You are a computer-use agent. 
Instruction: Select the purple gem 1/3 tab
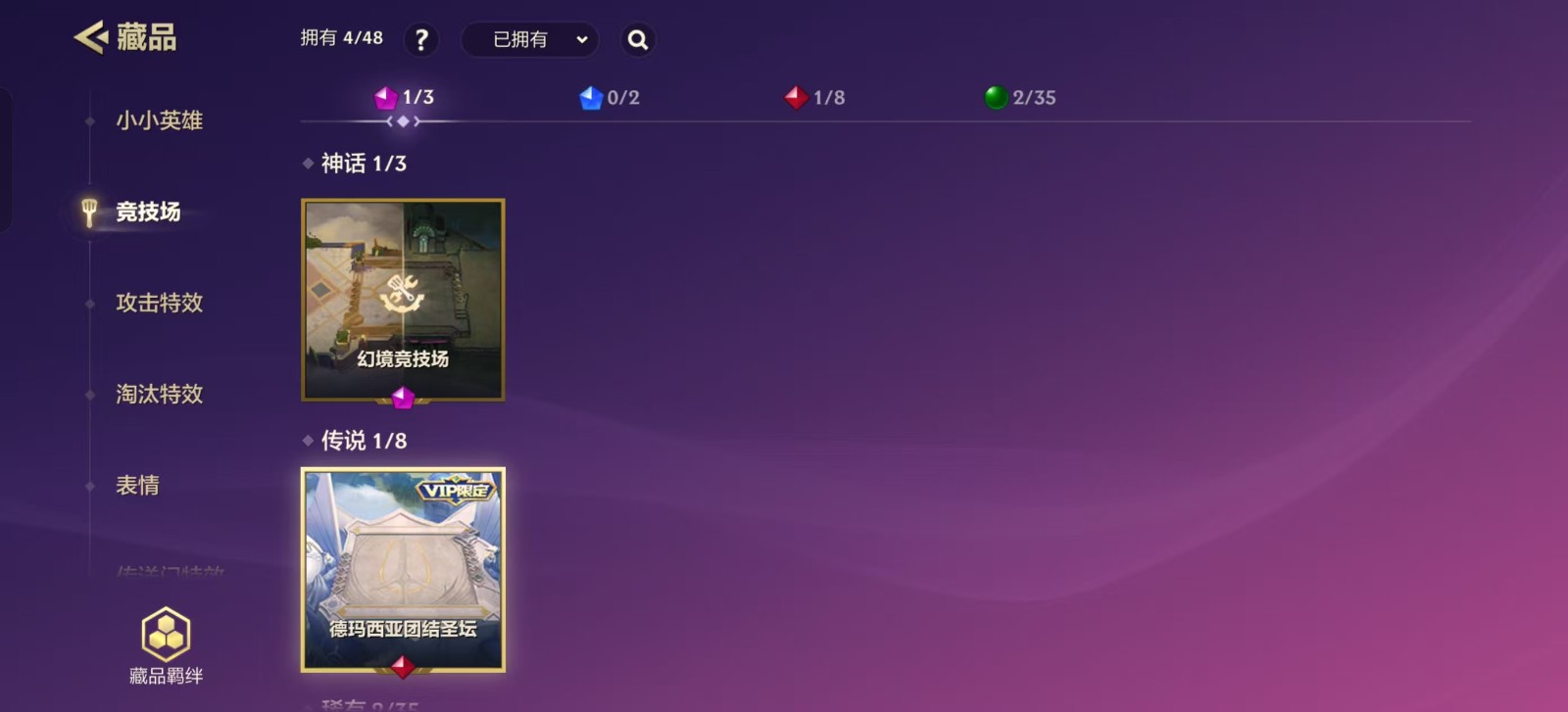click(404, 97)
